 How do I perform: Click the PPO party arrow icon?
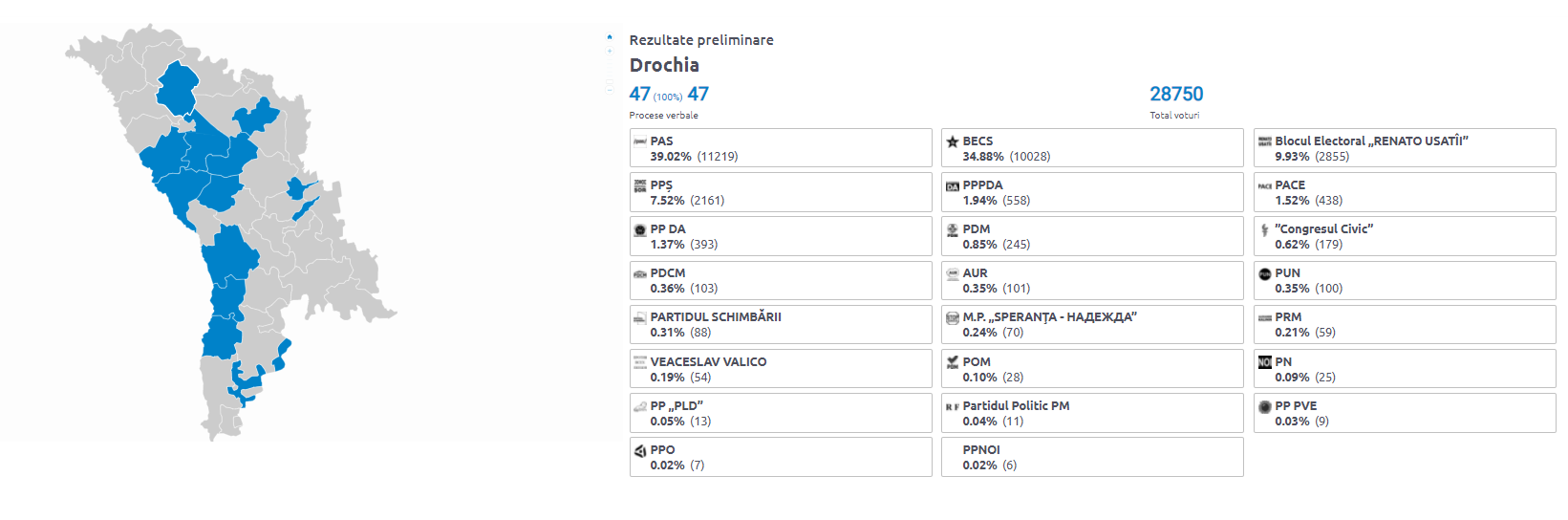coord(640,450)
